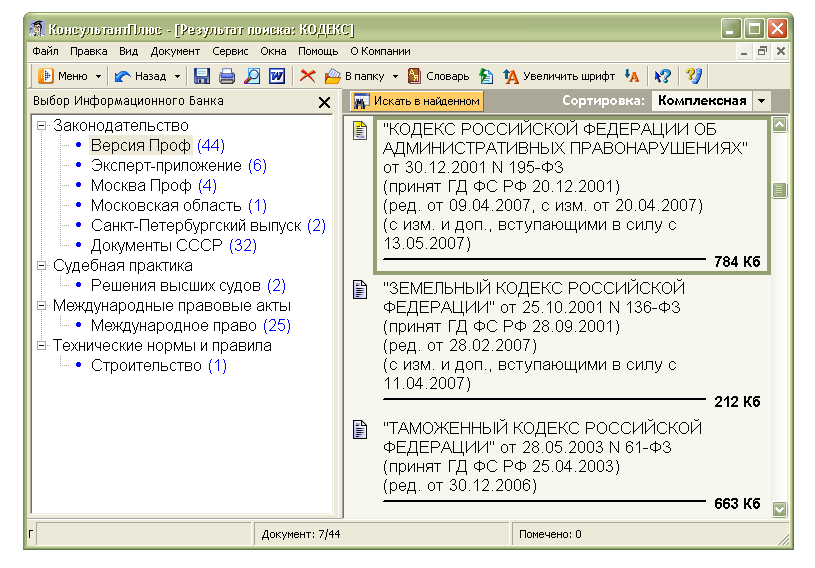Image resolution: width=815 pixels, height=568 pixels.
Task: Select Документы СССР (32) bank
Action: [x=174, y=245]
